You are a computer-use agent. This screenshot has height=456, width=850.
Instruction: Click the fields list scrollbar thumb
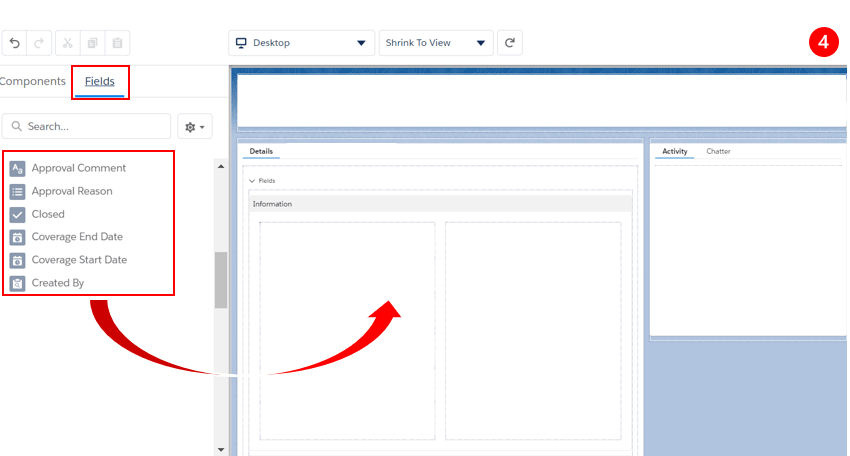click(x=221, y=280)
